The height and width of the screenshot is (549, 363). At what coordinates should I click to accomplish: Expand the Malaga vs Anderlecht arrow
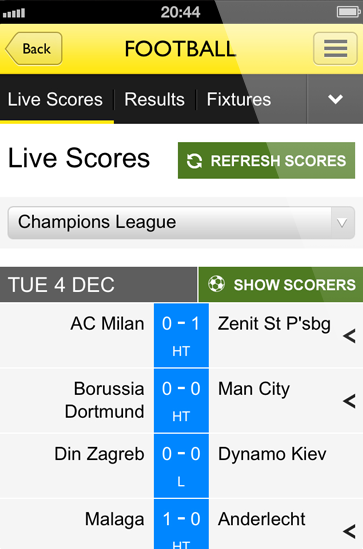[x=349, y=531]
